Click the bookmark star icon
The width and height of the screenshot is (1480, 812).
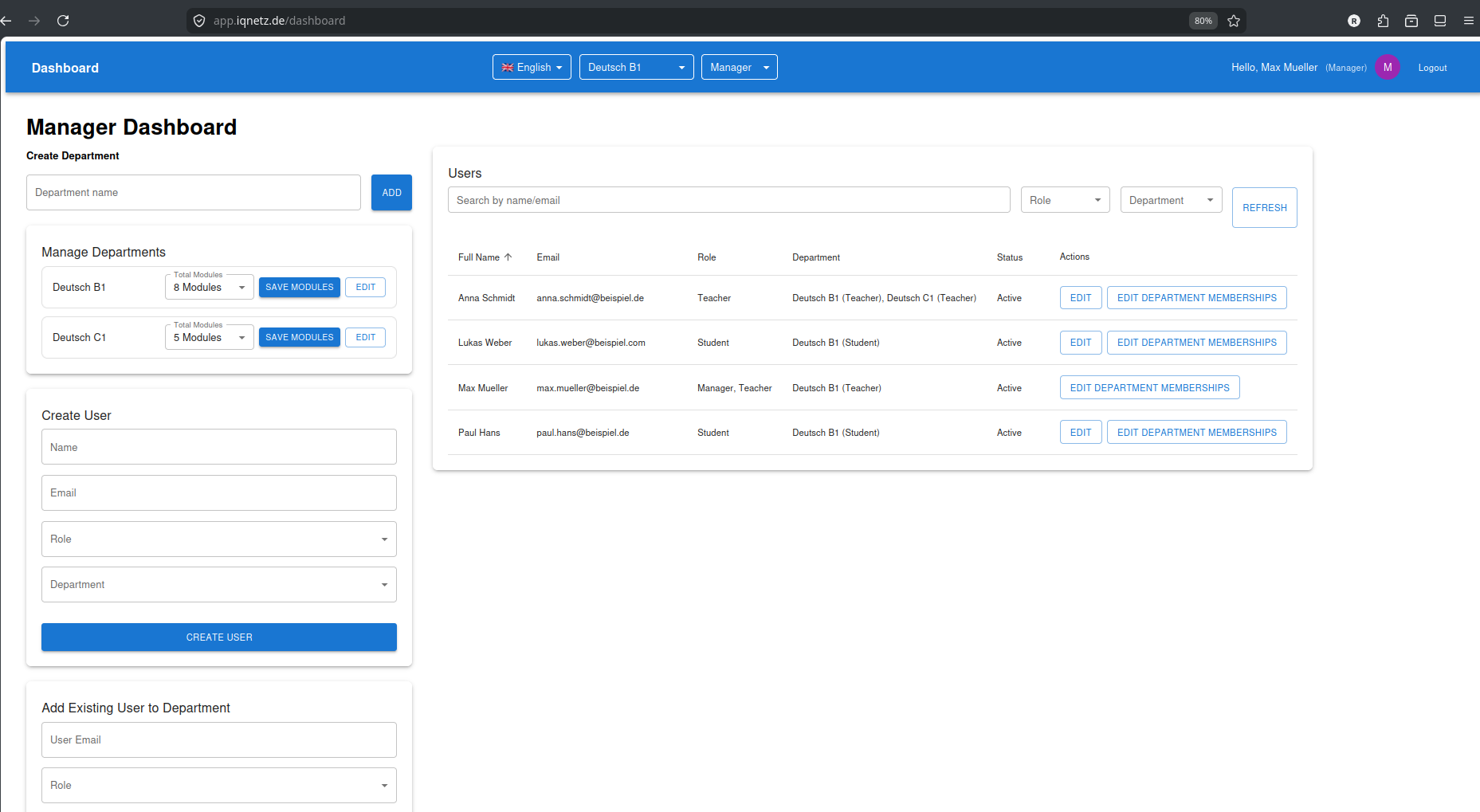pyautogui.click(x=1234, y=21)
